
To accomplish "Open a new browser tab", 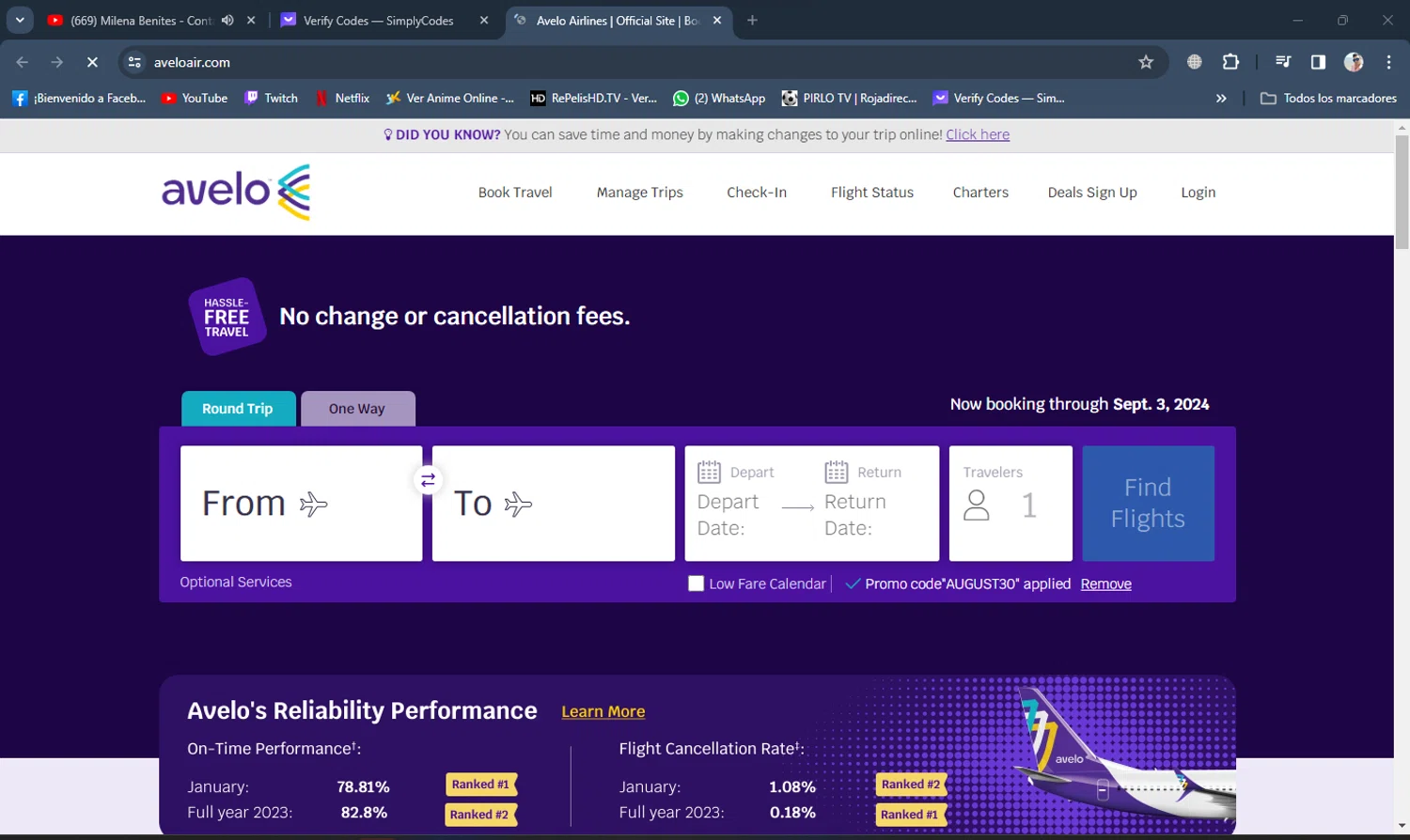I will (x=752, y=20).
